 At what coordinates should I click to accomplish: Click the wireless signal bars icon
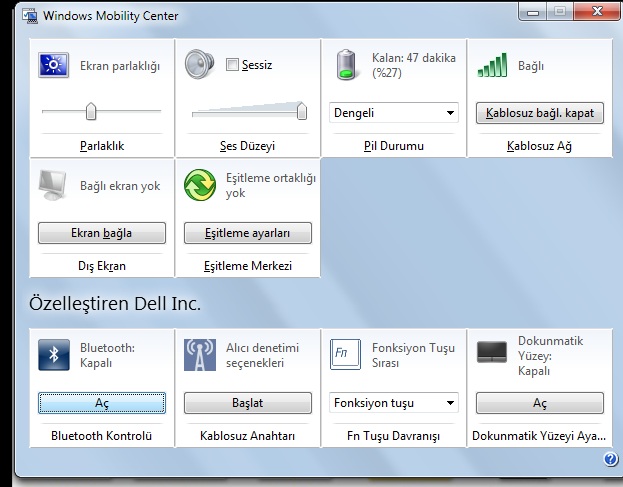pyautogui.click(x=492, y=65)
